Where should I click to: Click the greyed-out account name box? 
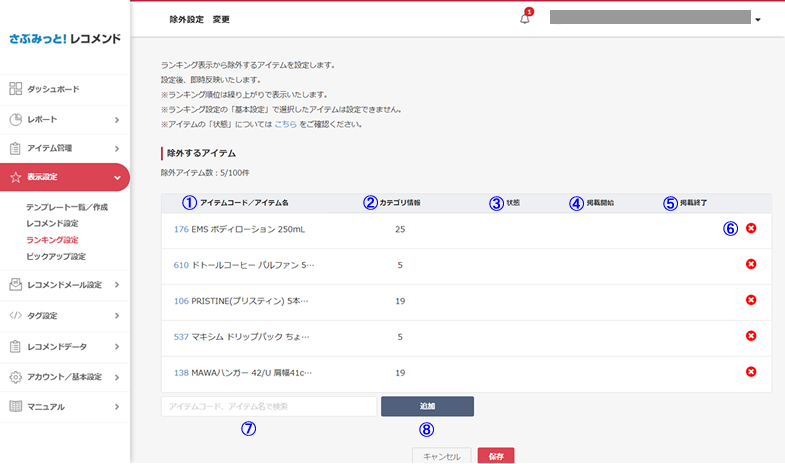[650, 17]
